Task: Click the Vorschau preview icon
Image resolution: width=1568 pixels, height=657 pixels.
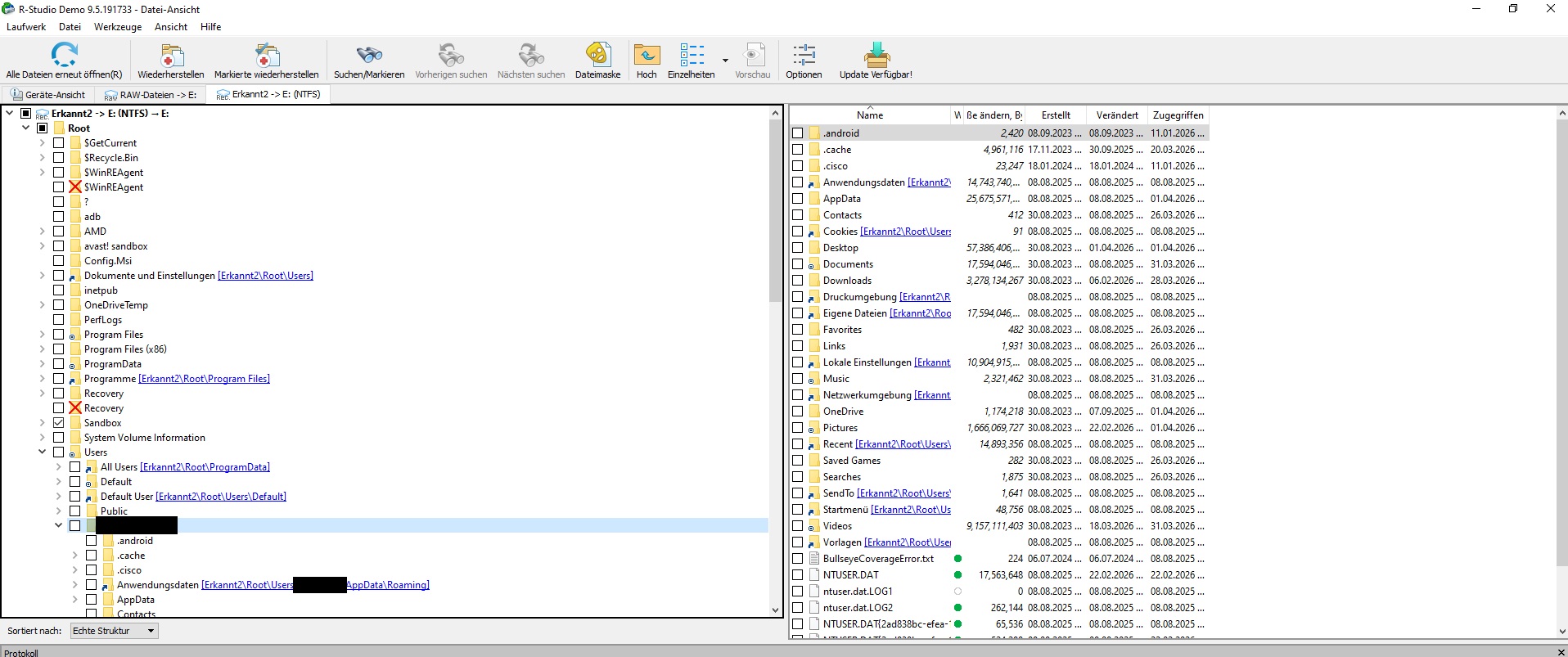Action: tap(753, 55)
